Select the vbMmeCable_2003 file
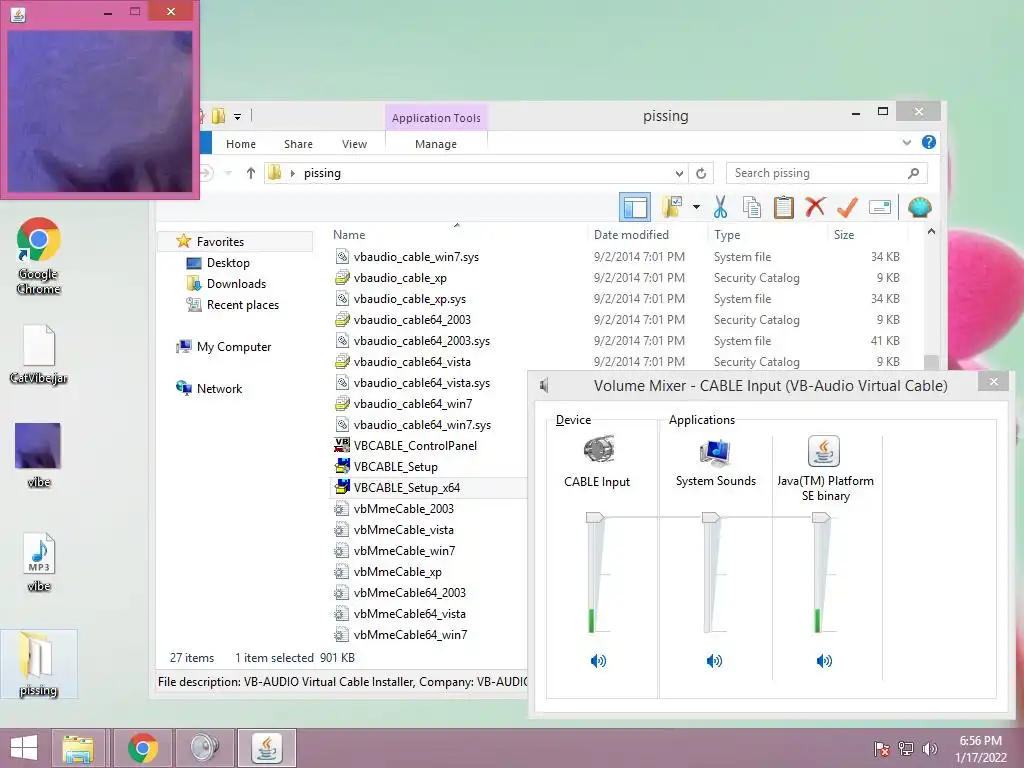This screenshot has height=768, width=1024. pos(403,508)
